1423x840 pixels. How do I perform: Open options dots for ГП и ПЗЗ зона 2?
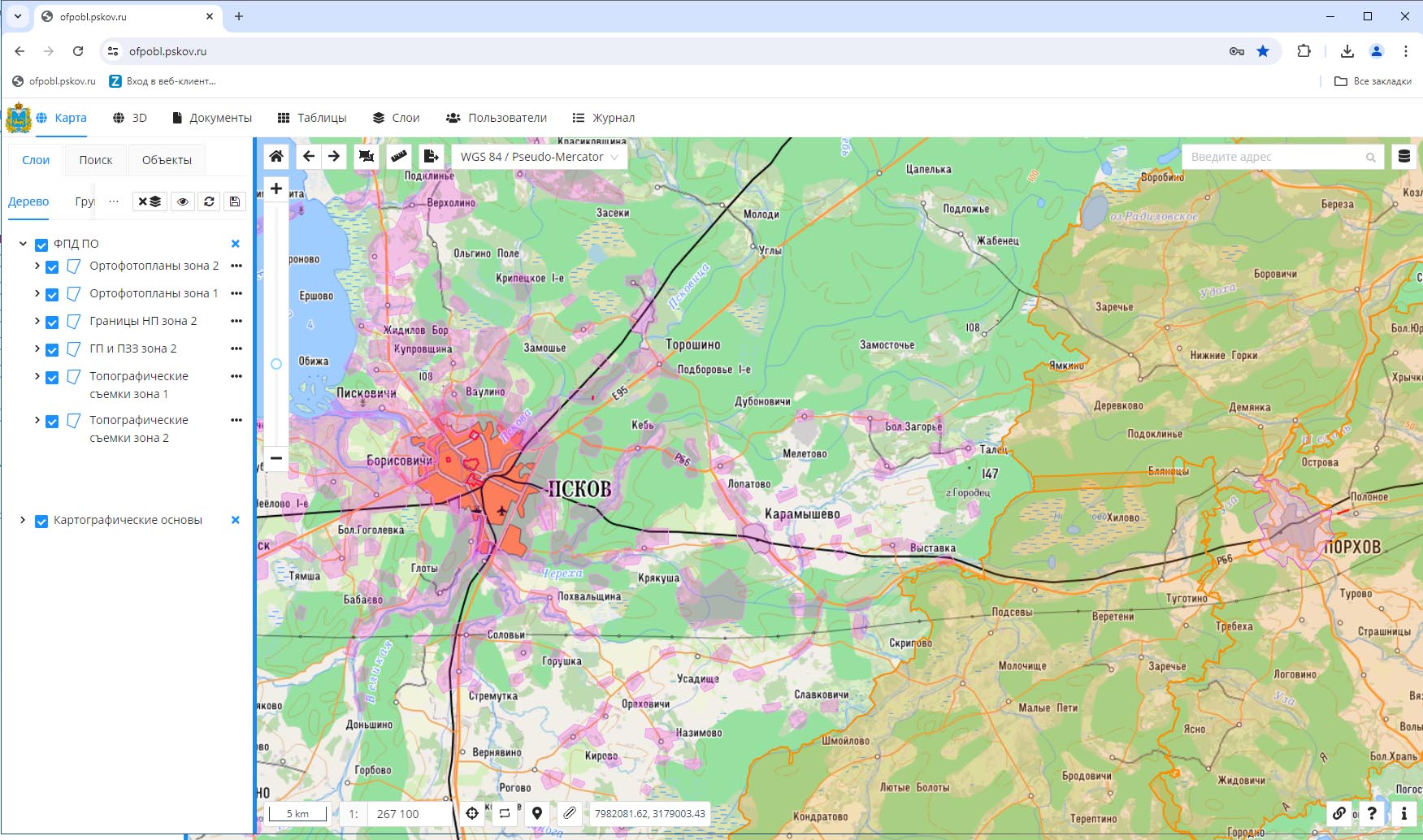click(x=236, y=349)
